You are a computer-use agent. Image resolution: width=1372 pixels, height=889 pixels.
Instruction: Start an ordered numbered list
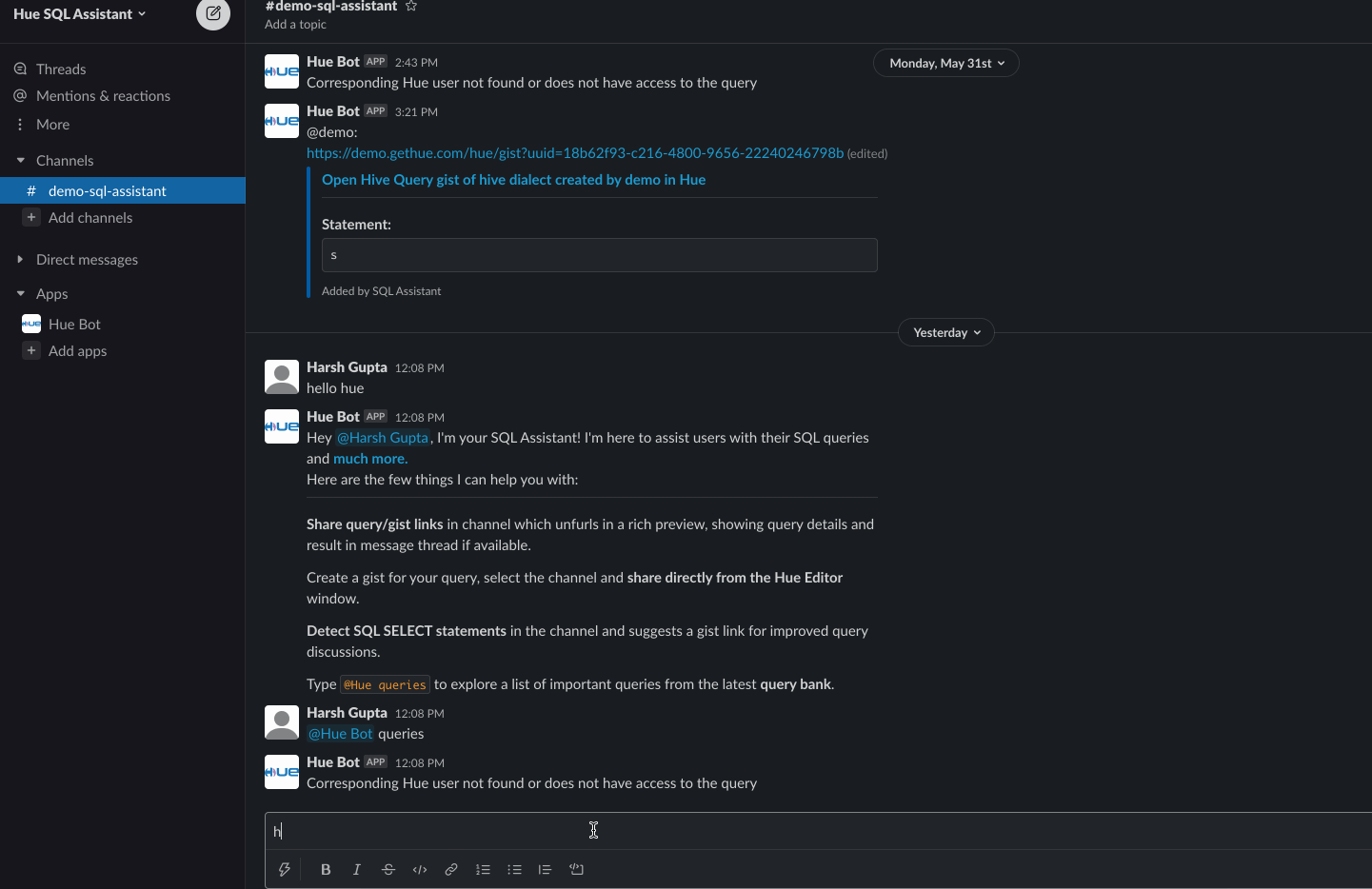(x=483, y=869)
